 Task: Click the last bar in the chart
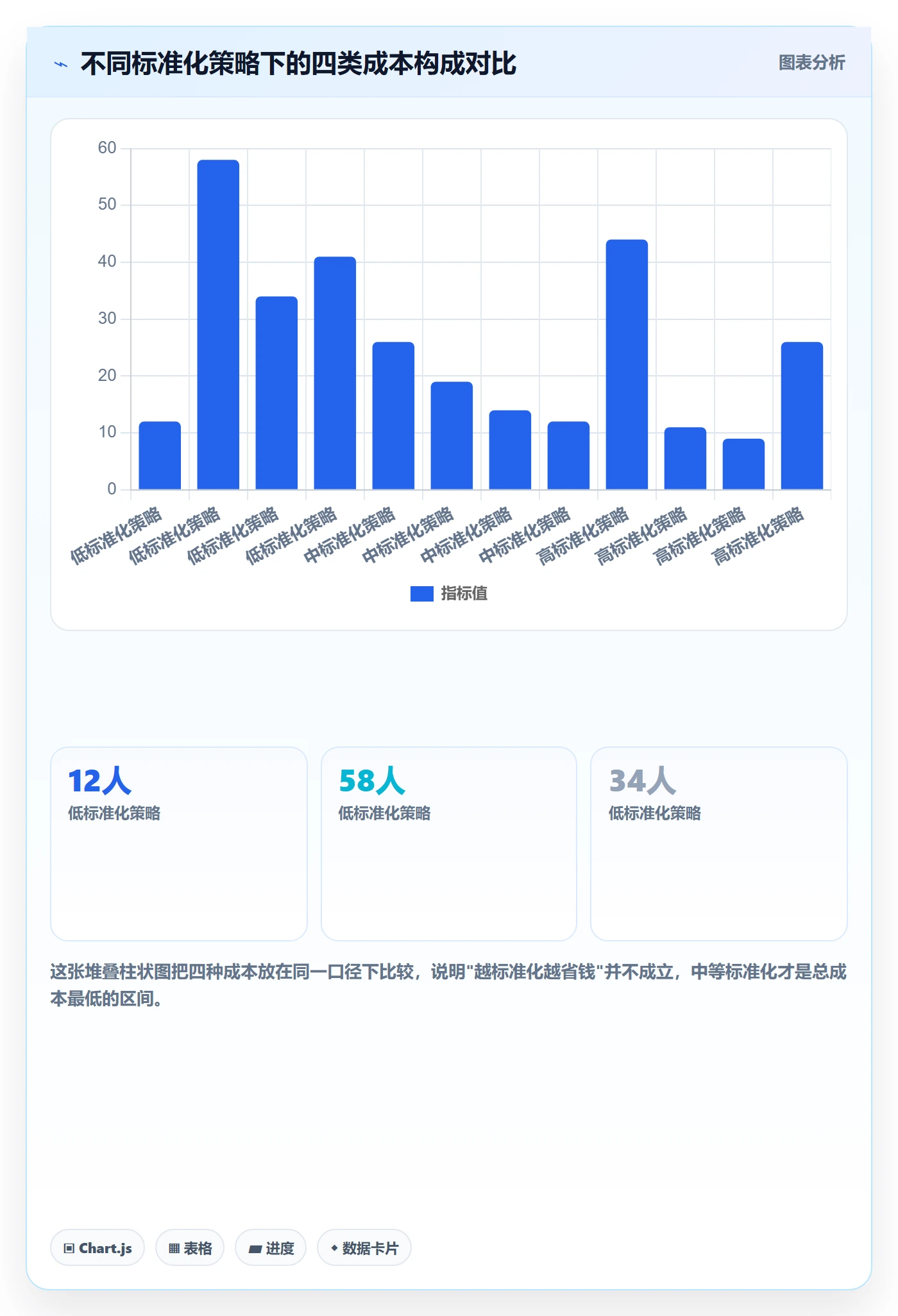(x=802, y=416)
